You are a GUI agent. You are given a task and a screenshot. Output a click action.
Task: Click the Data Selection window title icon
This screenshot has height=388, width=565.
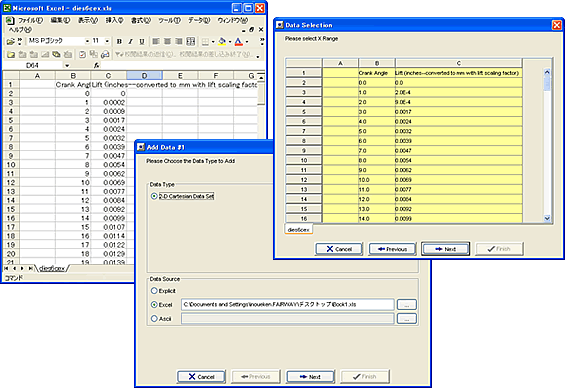pos(280,25)
